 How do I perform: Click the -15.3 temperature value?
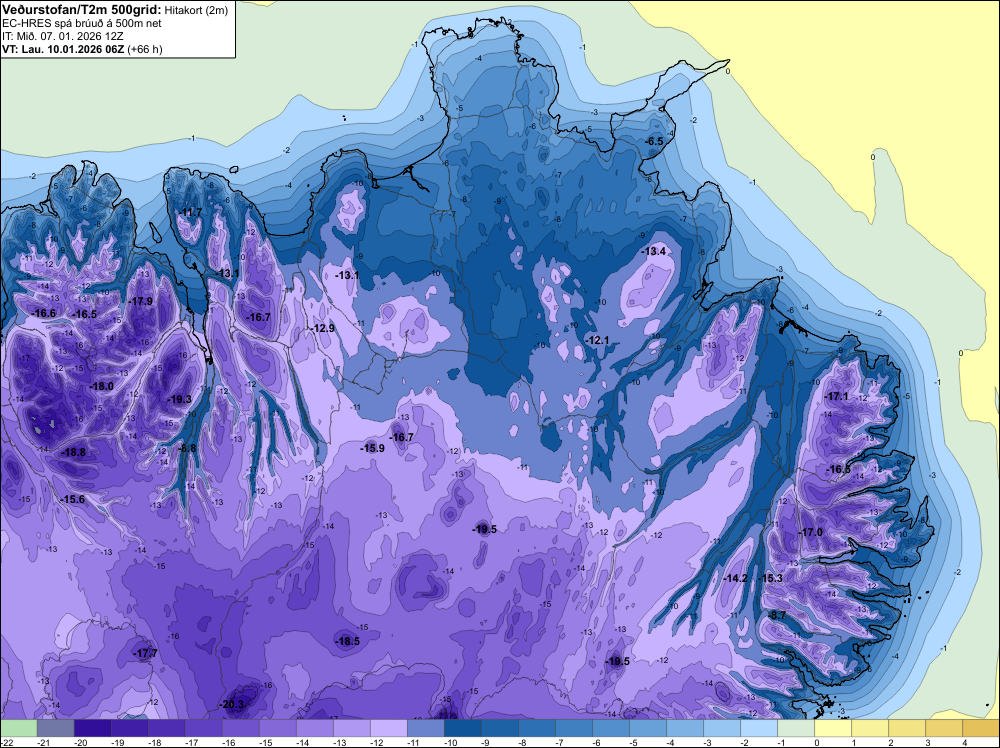[770, 578]
